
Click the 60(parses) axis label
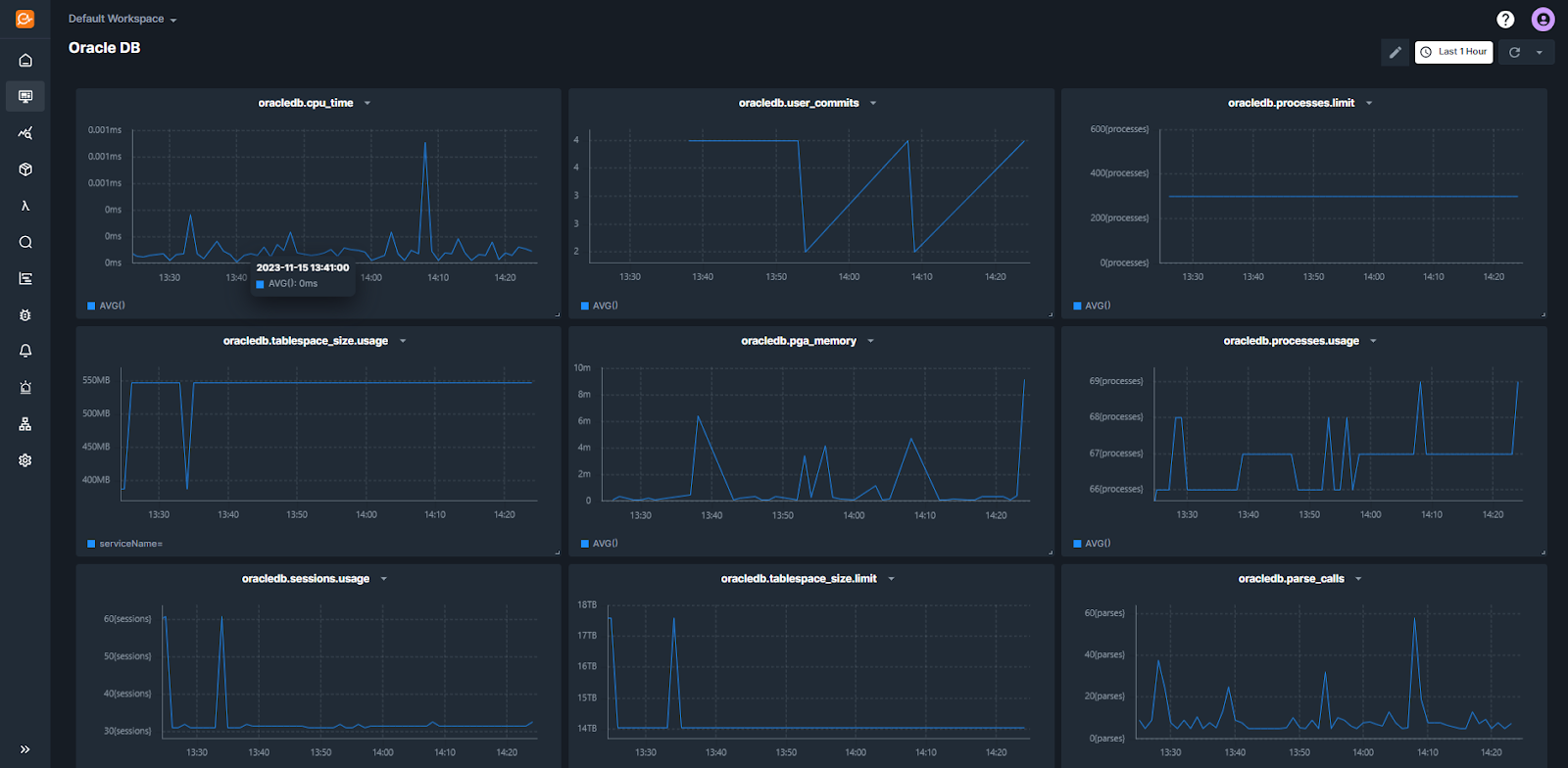1104,613
